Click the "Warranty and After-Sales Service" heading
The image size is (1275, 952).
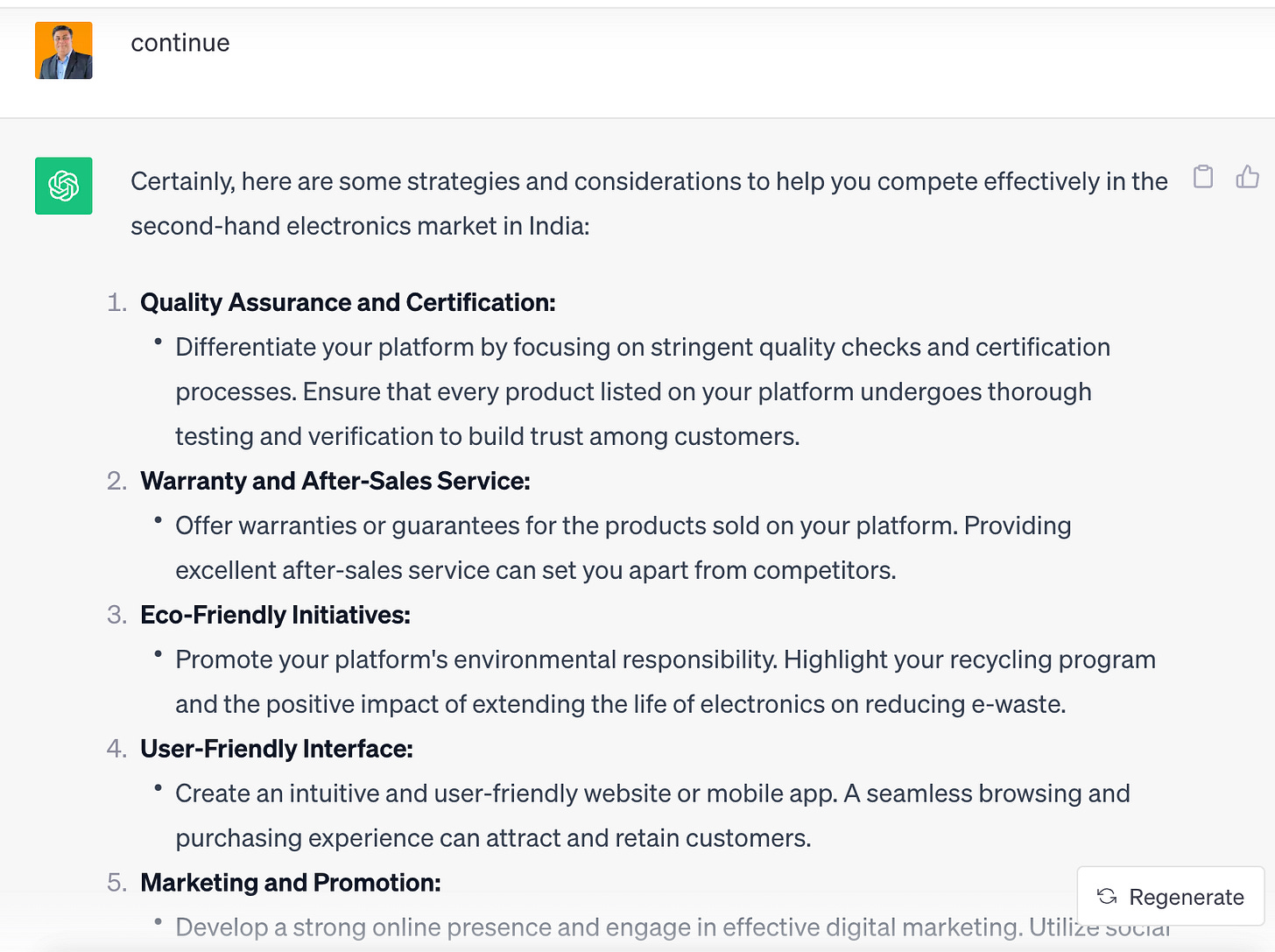click(x=335, y=481)
